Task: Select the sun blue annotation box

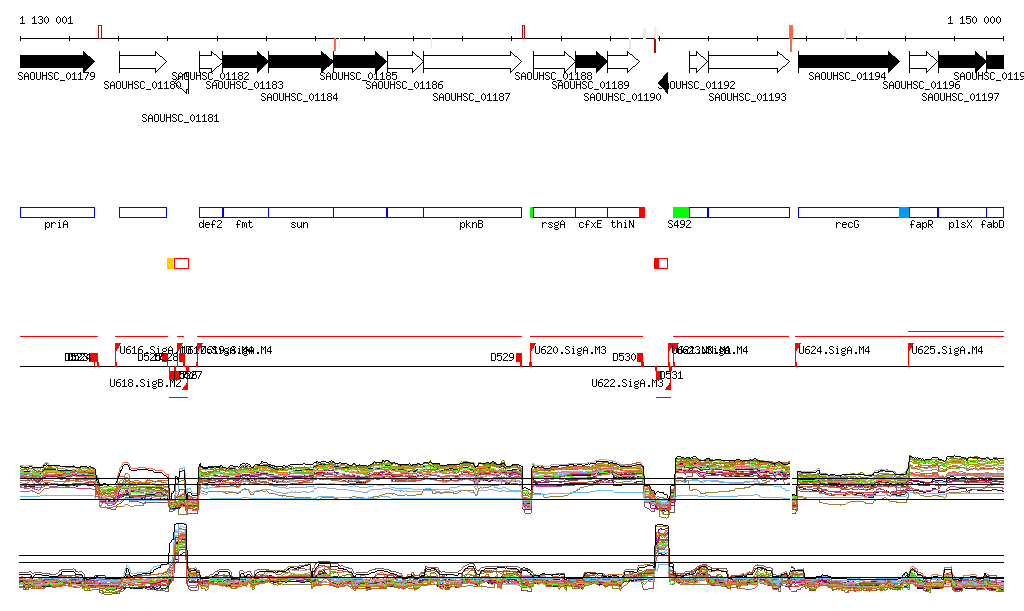Action: click(301, 212)
